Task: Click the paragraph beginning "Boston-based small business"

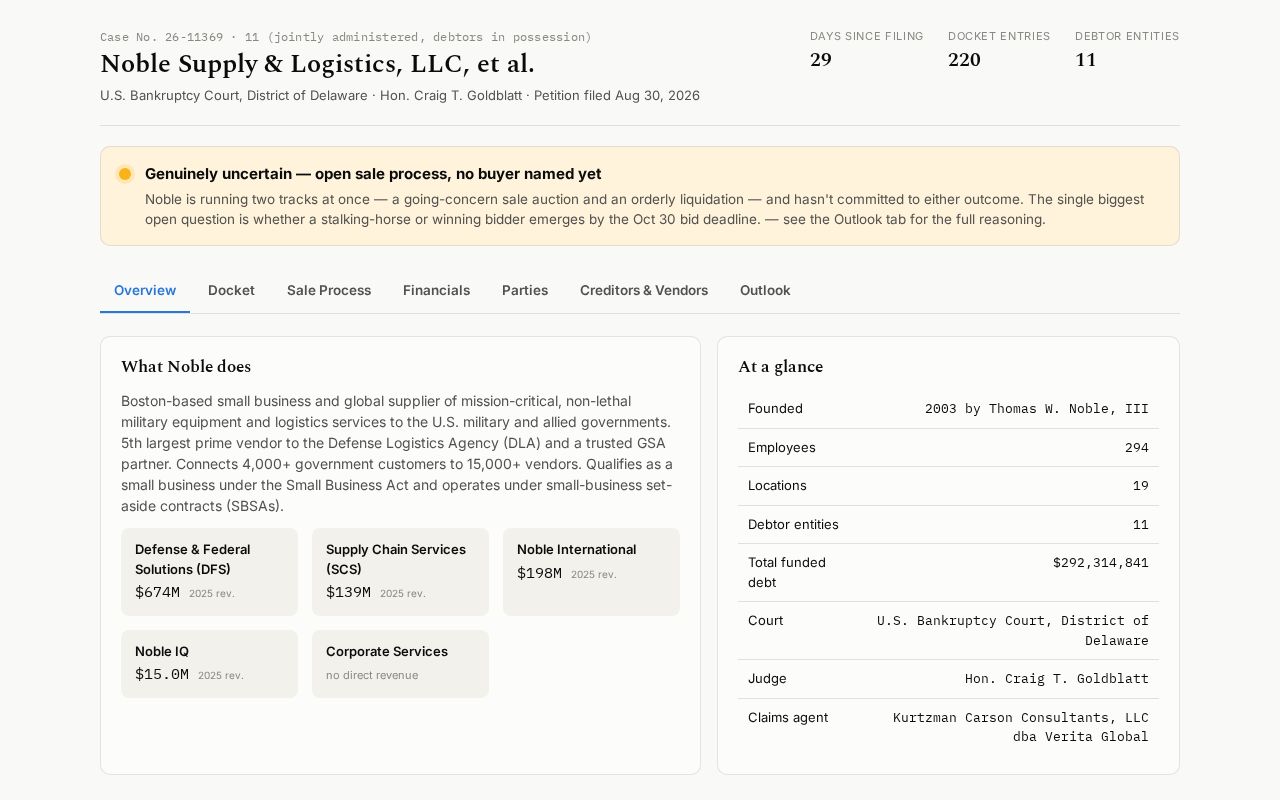Action: tap(399, 454)
